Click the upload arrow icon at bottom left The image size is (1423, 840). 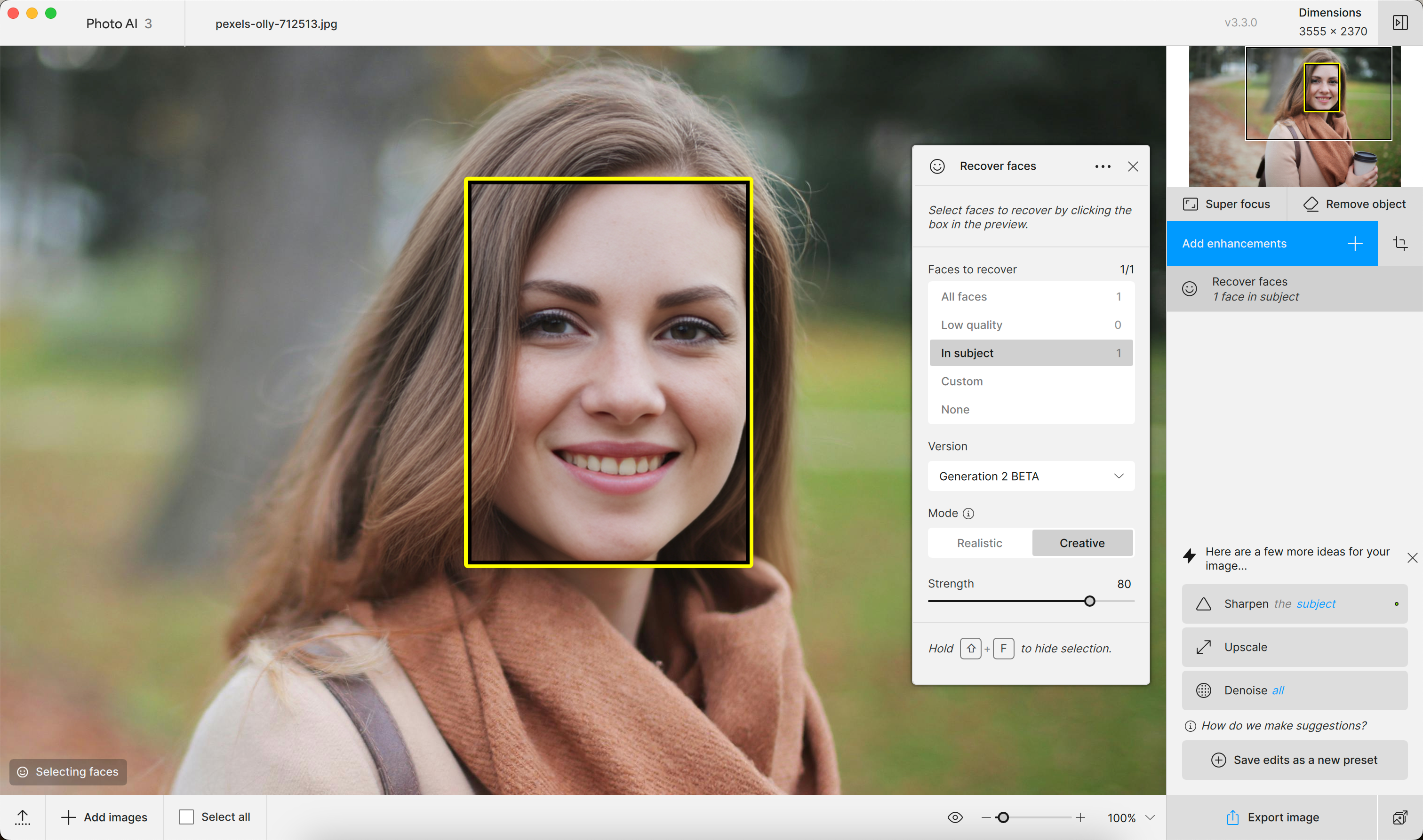click(23, 817)
